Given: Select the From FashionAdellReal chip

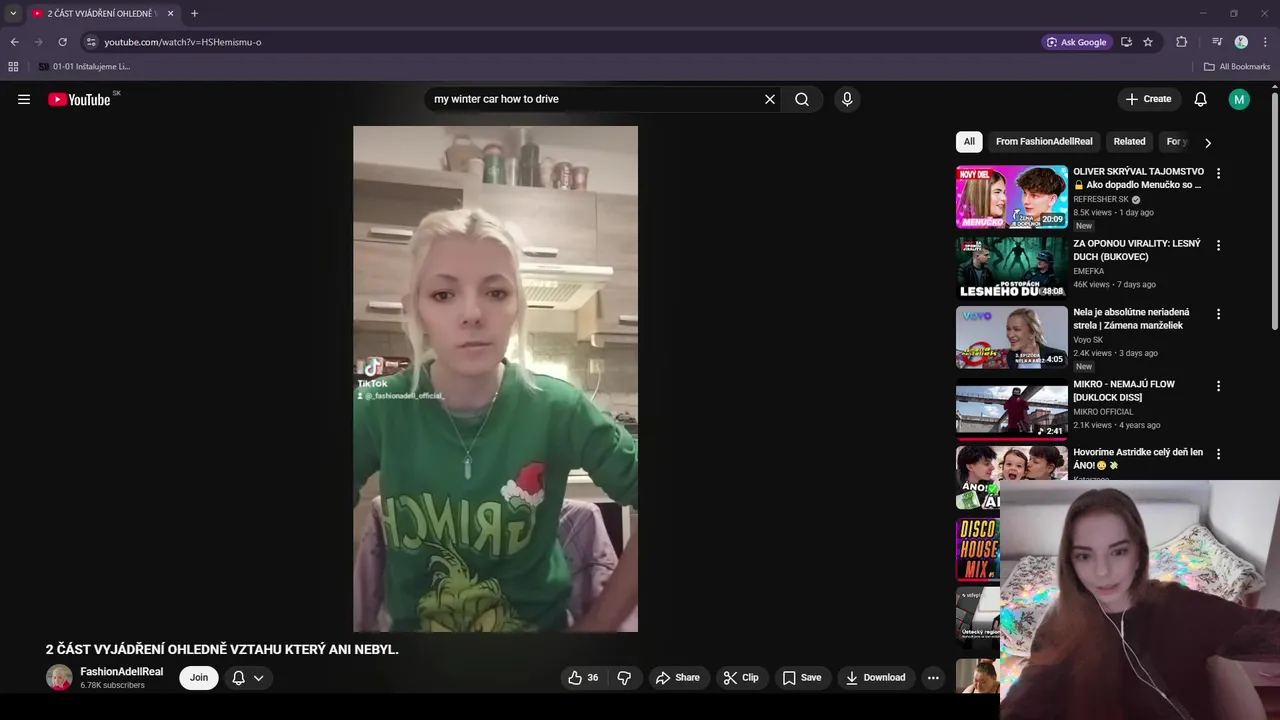Looking at the screenshot, I should [x=1044, y=141].
